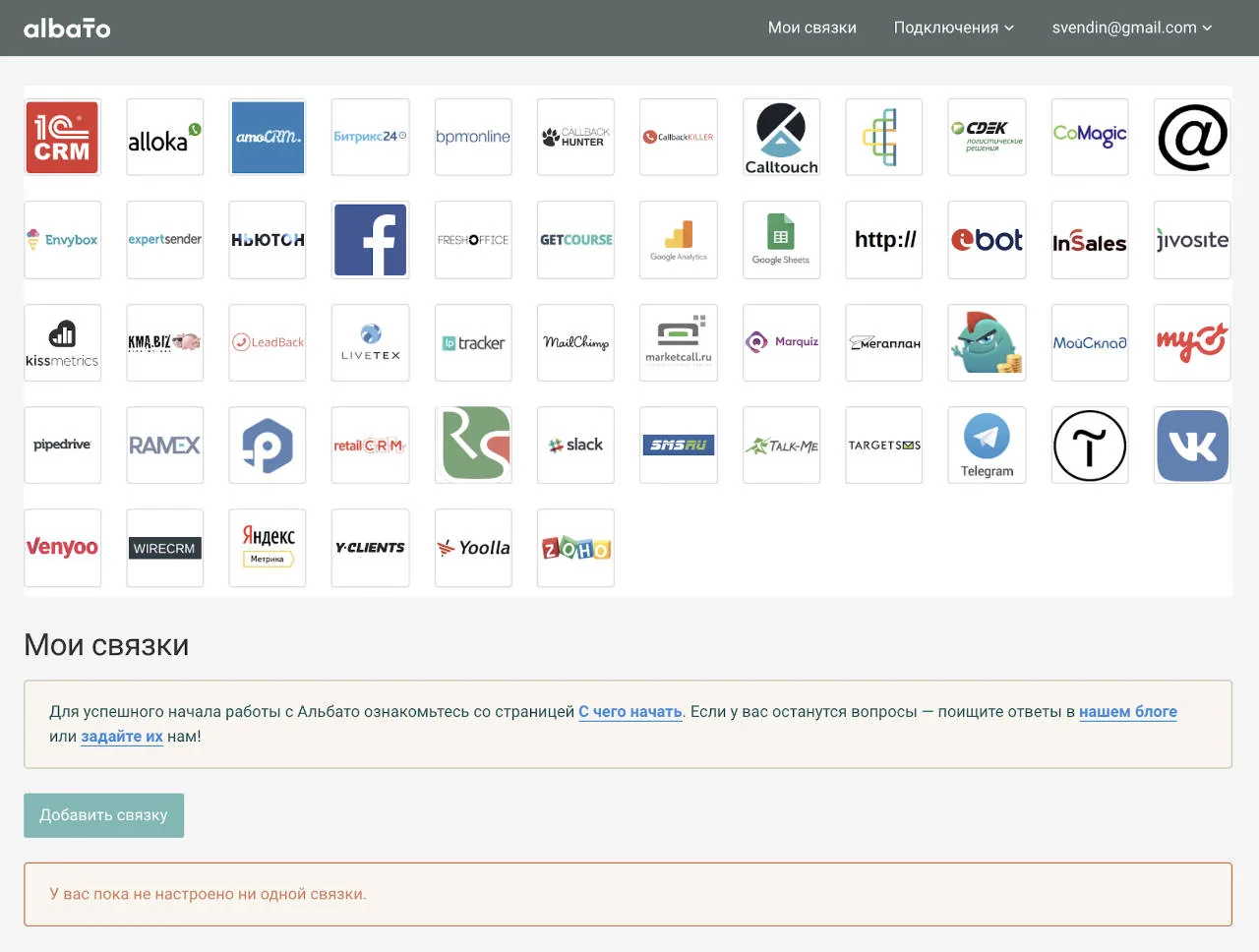The image size is (1259, 952).
Task: Choose the Bitrix24 integration tile
Action: coord(370,137)
